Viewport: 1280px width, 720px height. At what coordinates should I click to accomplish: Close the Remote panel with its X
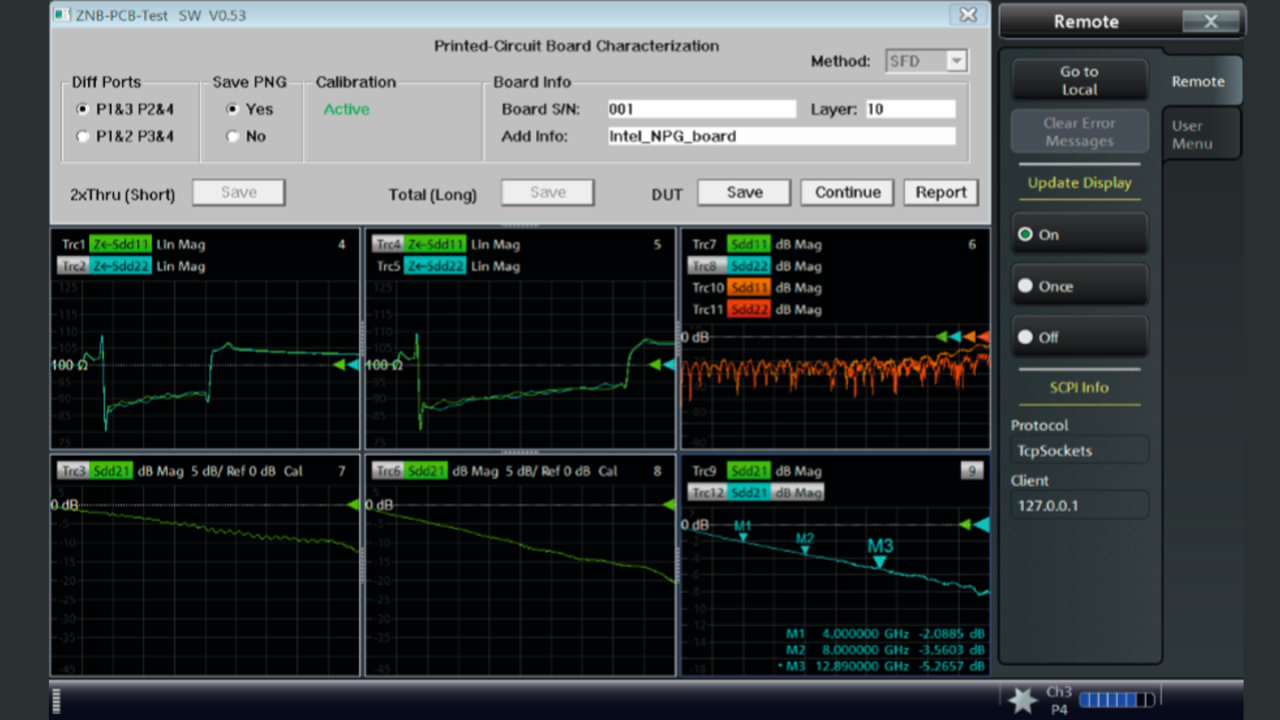[x=1210, y=21]
